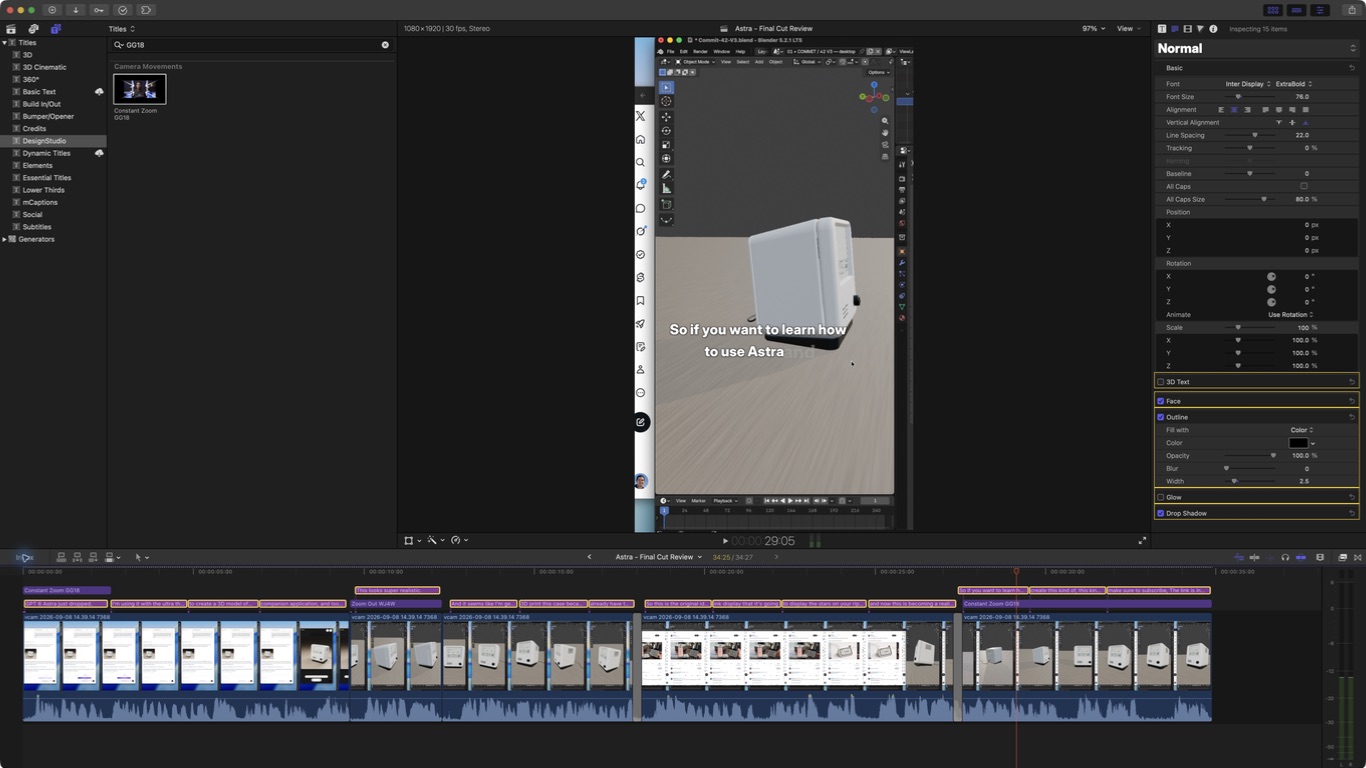1366x768 pixels.
Task: Toggle the Inspector panel layout button
Action: [x=1320, y=10]
